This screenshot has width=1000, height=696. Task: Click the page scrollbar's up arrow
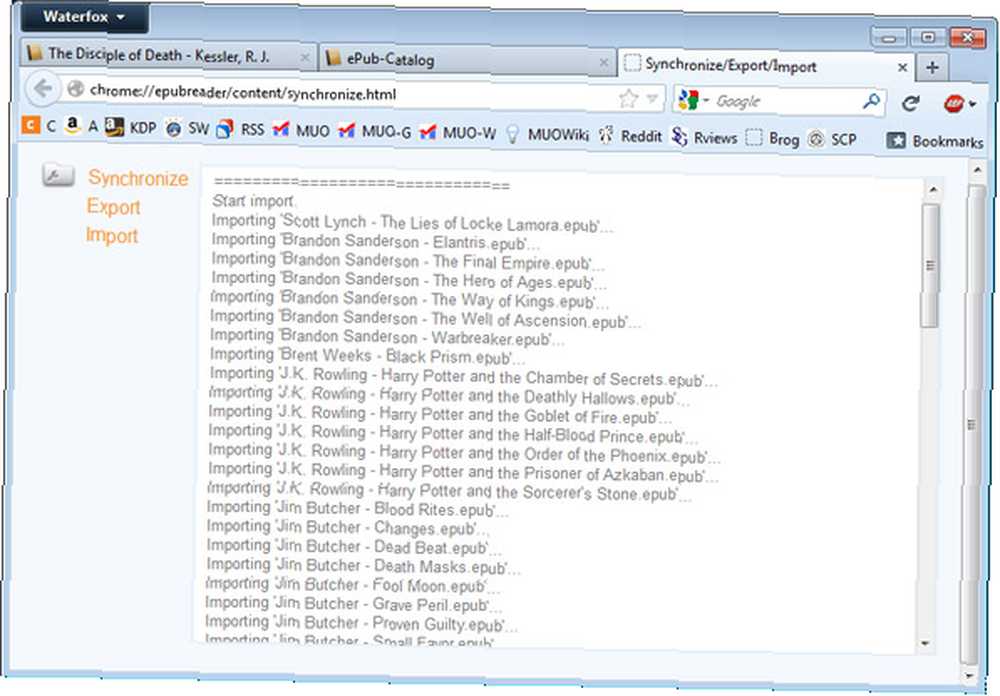[977, 170]
